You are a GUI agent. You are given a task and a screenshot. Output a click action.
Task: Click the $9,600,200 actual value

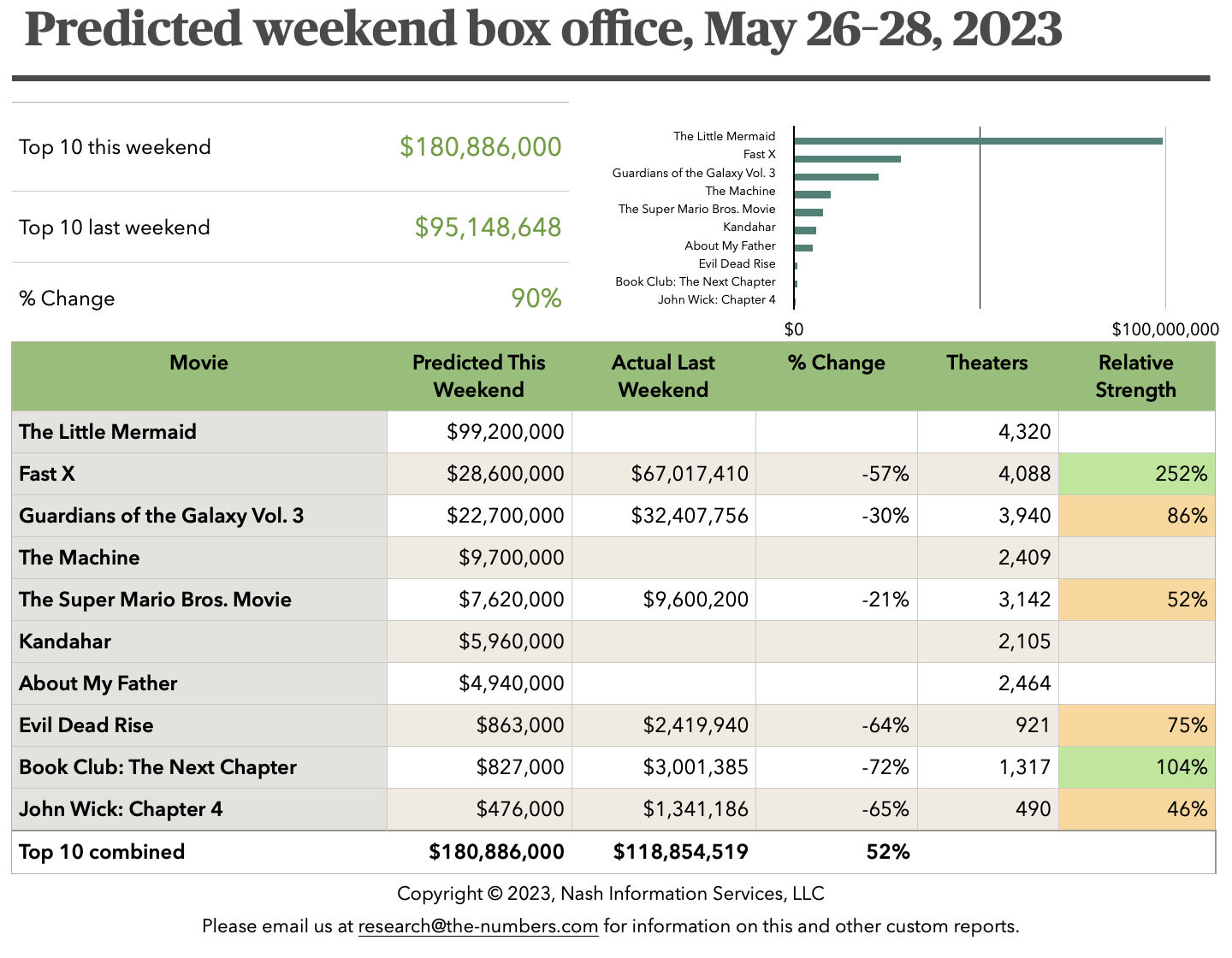click(x=696, y=600)
